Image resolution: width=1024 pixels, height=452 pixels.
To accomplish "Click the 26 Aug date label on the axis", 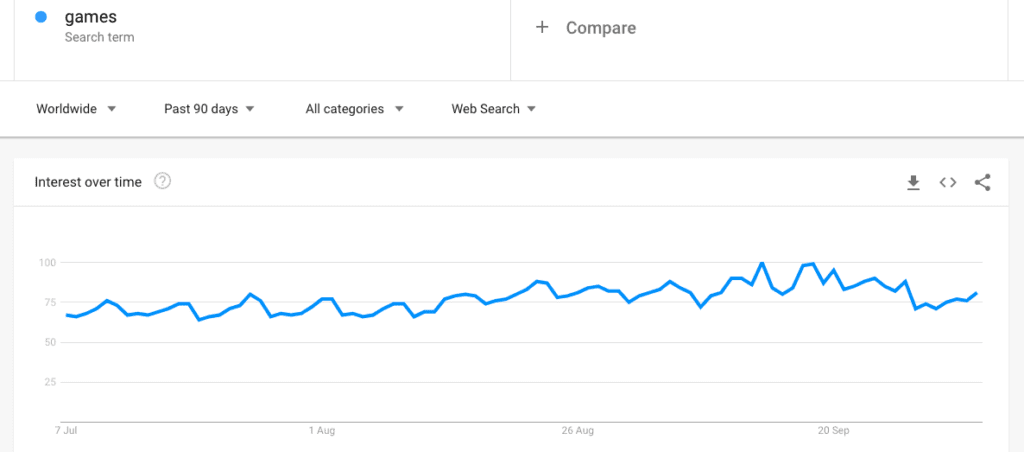I will point(578,431).
